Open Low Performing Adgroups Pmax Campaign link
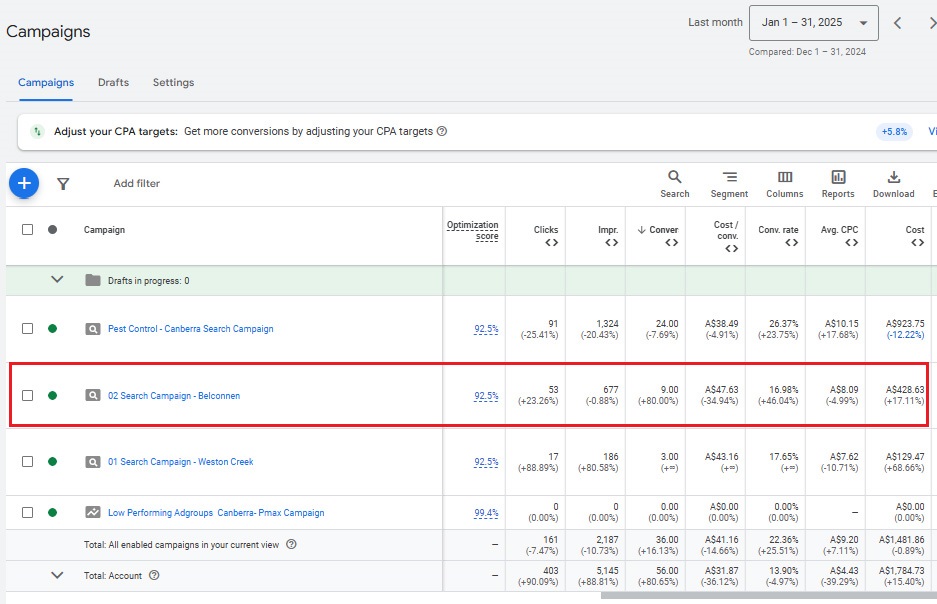The image size is (937, 604). point(216,513)
